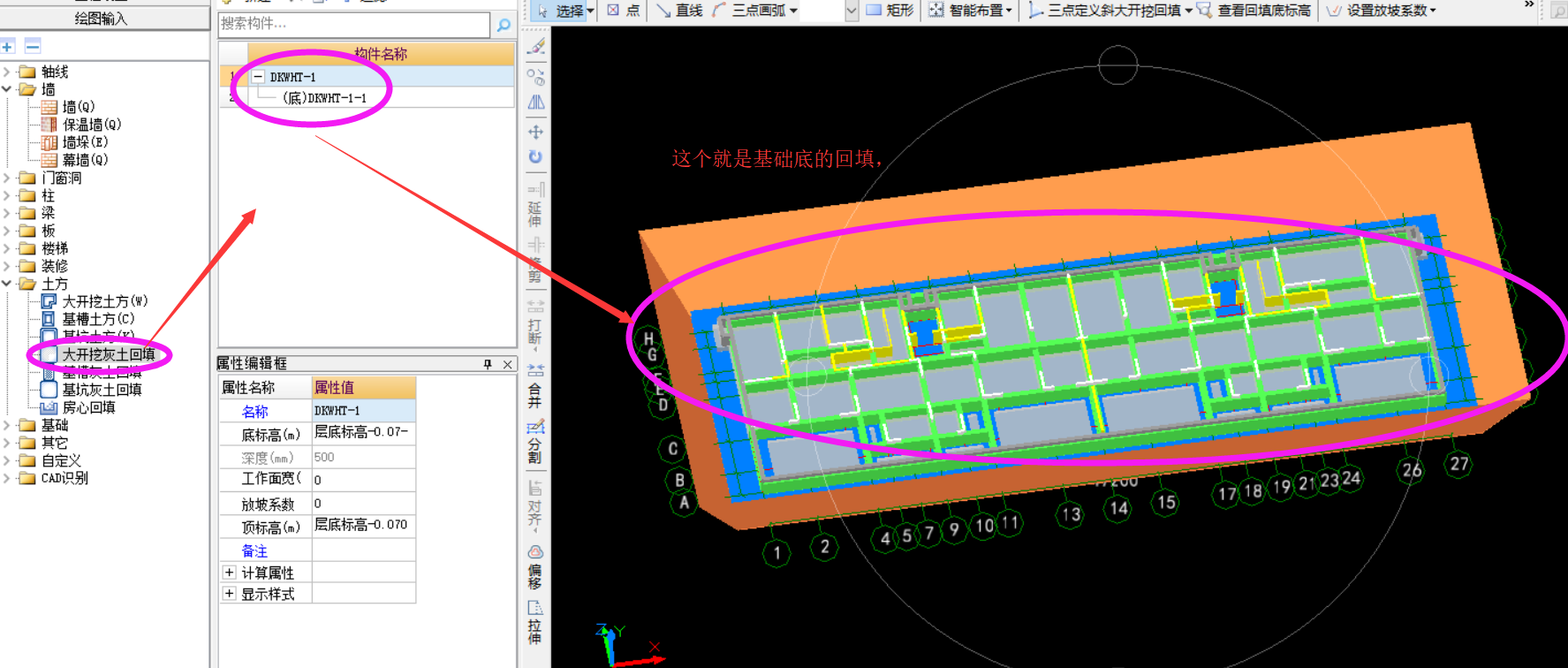Open the 三点画弧 arc options dropdown arrow

793,11
